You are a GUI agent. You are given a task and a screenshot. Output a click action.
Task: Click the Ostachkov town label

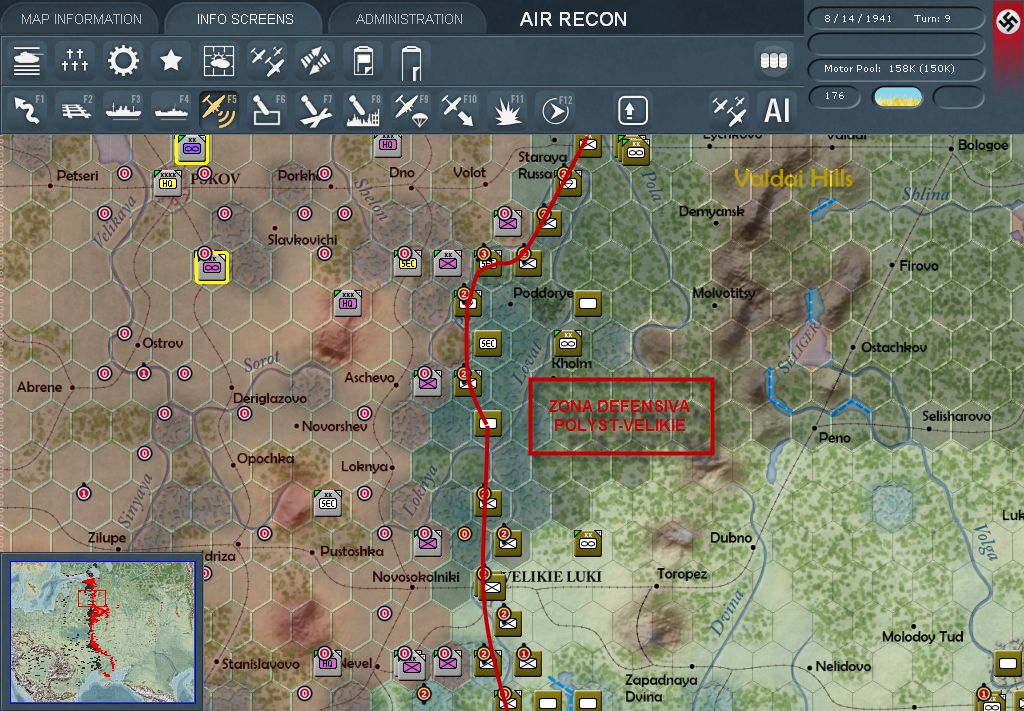click(893, 347)
